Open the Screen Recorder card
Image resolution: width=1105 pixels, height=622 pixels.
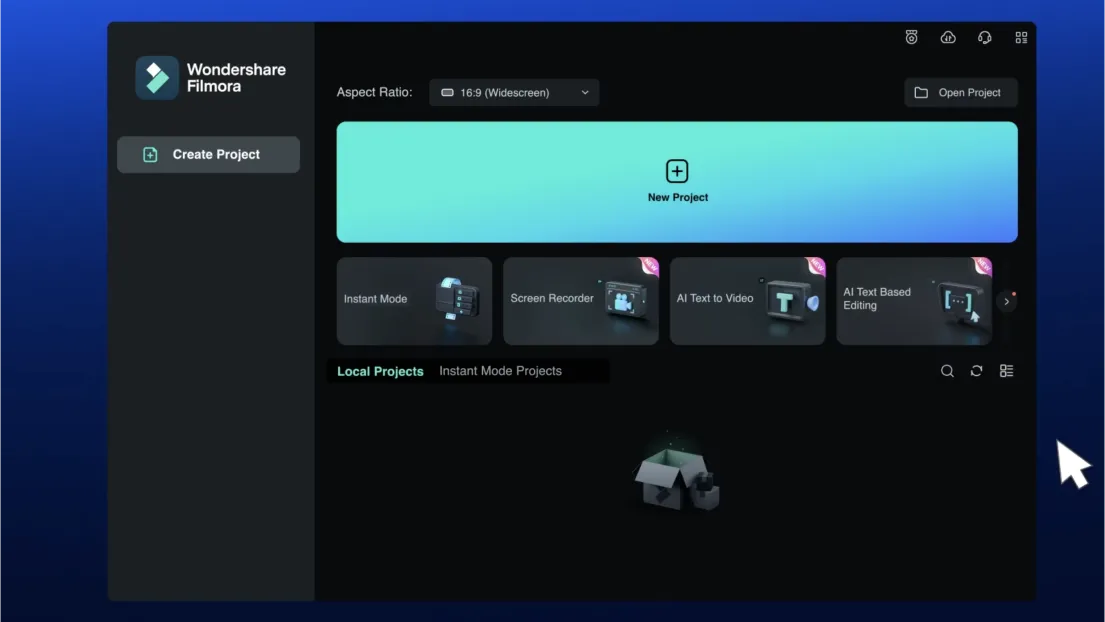click(x=581, y=301)
